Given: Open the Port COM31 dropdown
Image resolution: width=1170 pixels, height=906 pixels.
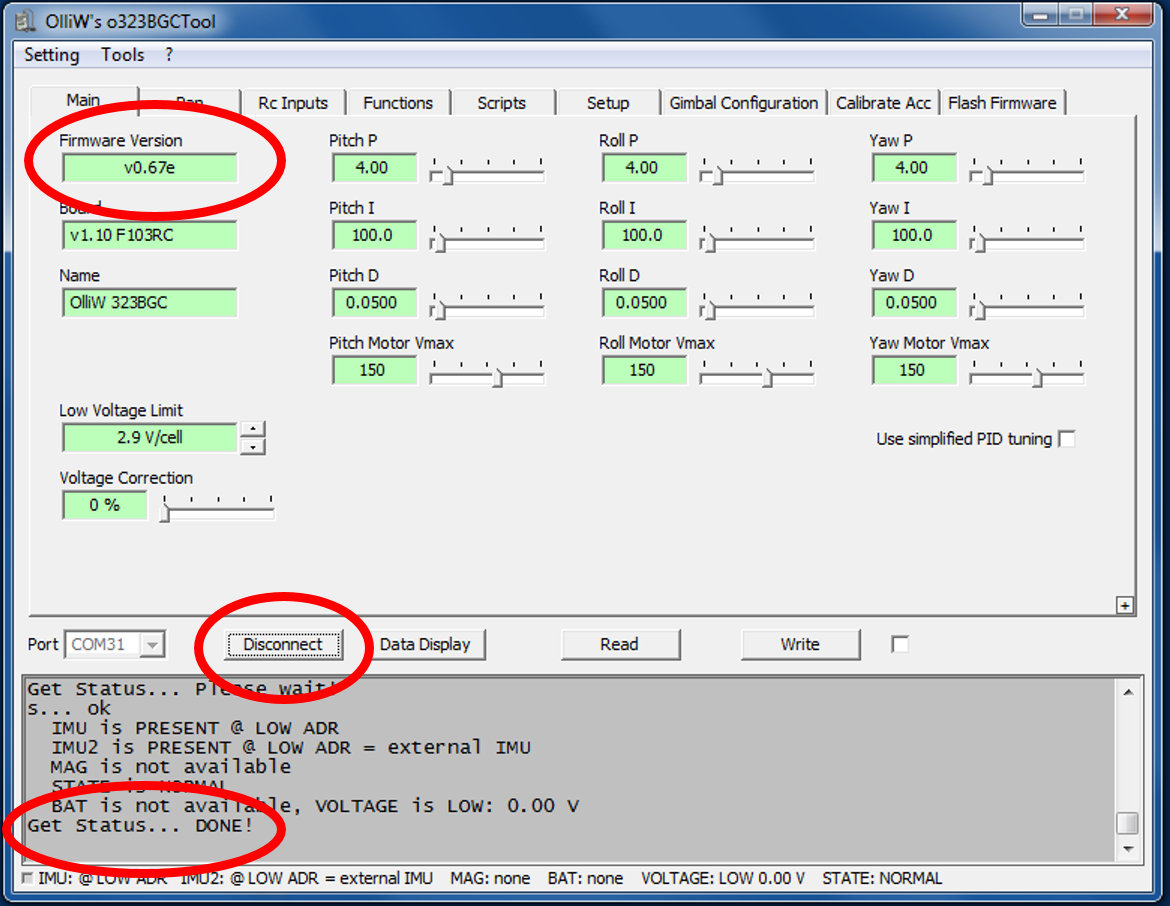Looking at the screenshot, I should point(152,645).
